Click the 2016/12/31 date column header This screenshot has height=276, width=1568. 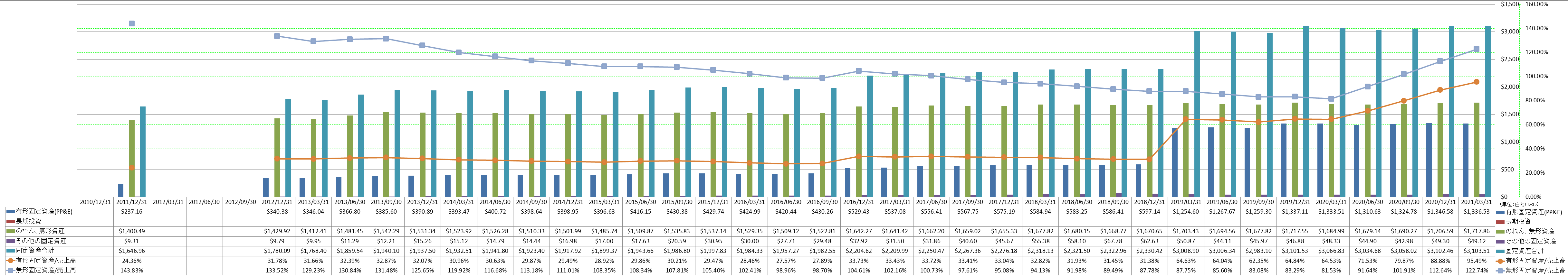(859, 202)
